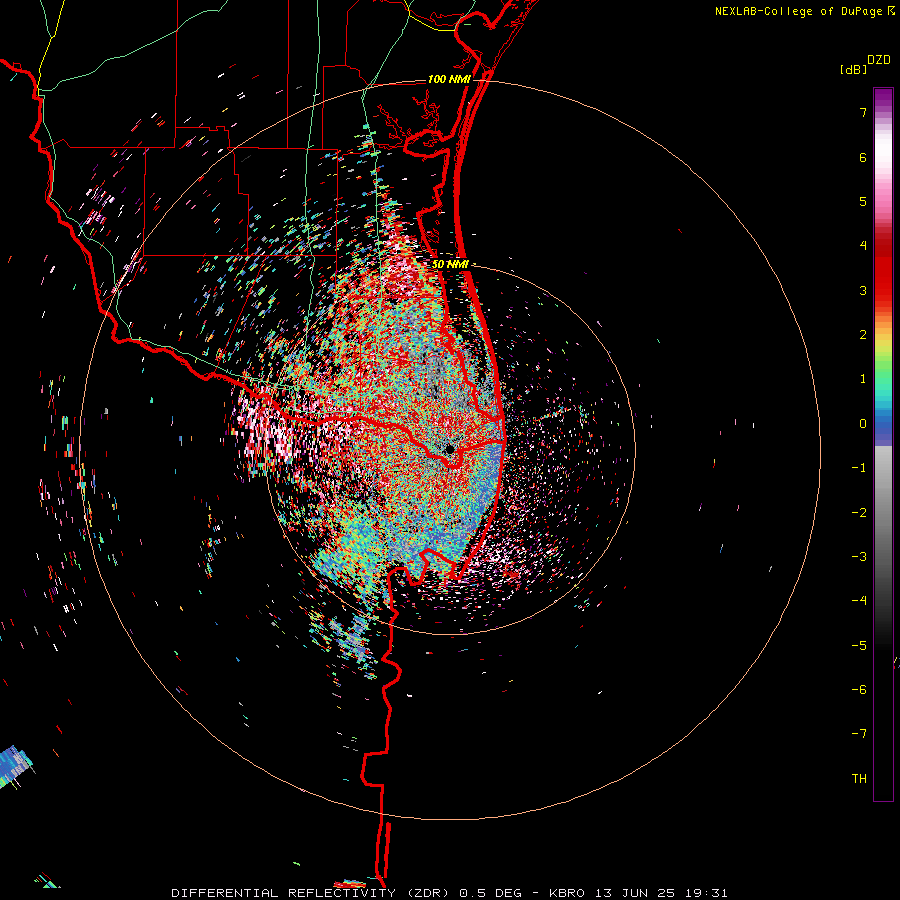
Task: Click the 100 NMI range ring label
Action: coord(449,79)
